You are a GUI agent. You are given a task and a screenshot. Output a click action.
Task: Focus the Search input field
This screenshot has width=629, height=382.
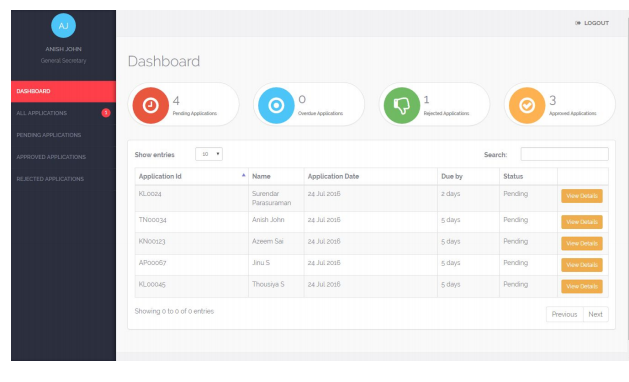[x=564, y=154]
